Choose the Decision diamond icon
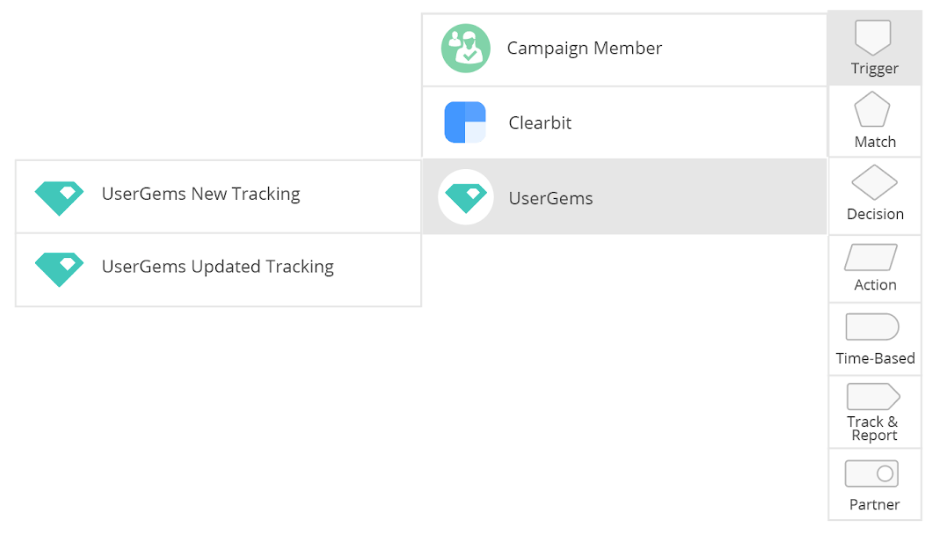This screenshot has height=556, width=931. click(x=875, y=182)
